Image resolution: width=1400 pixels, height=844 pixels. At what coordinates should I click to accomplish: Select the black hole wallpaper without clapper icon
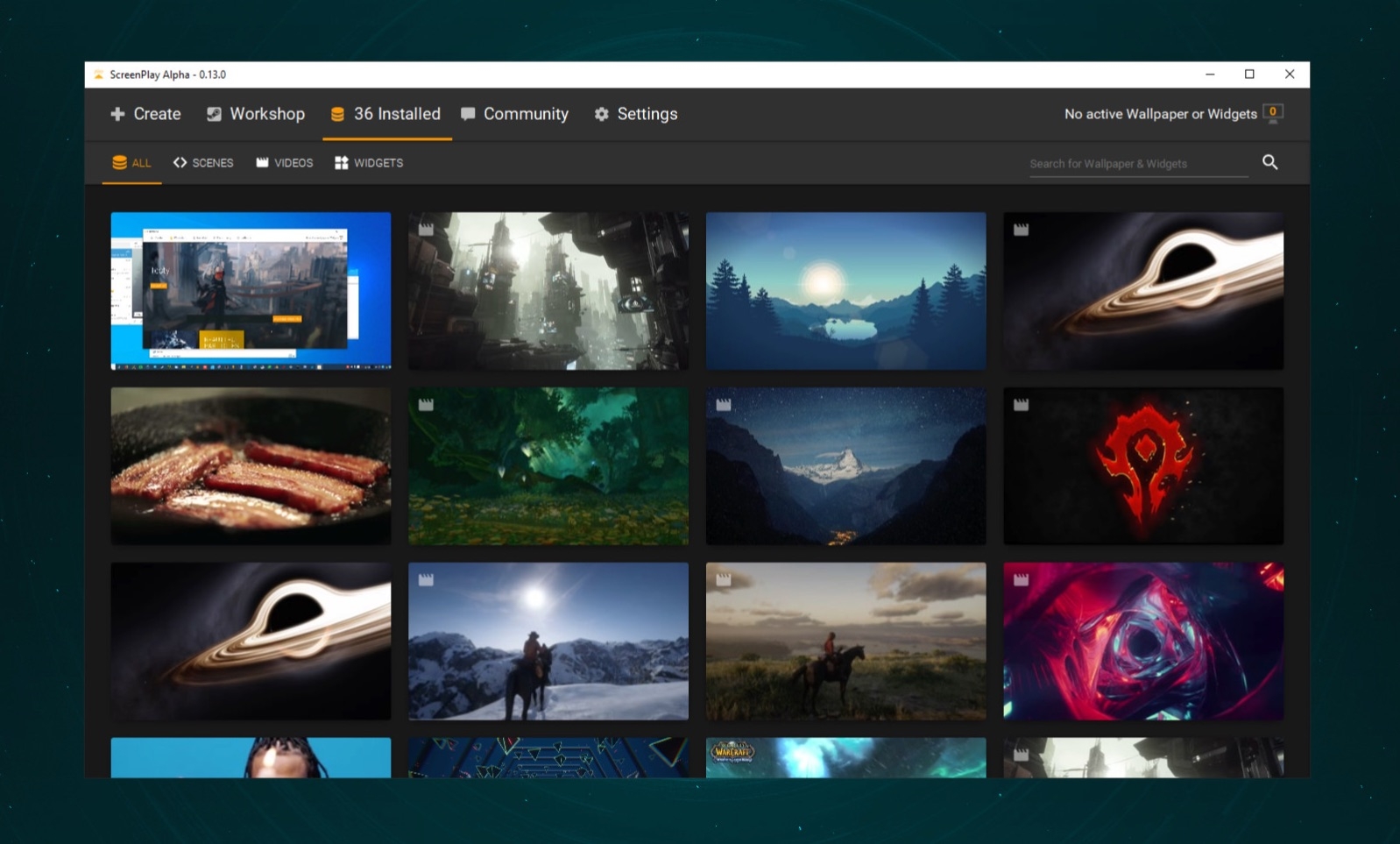251,641
